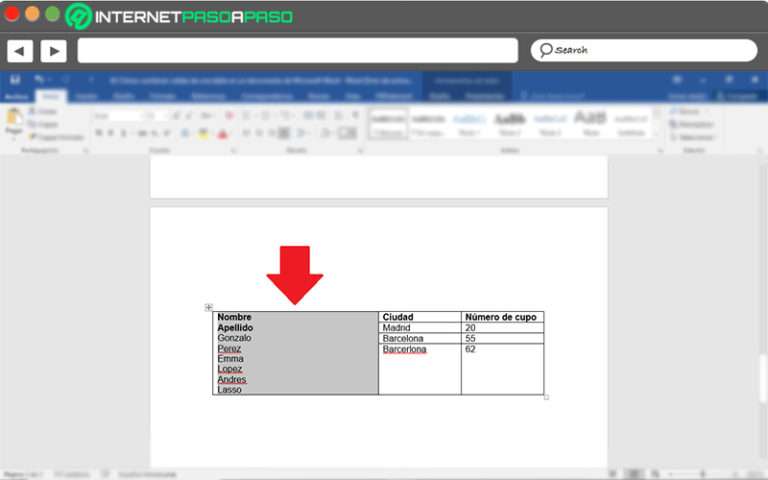Click browser back arrow button
This screenshot has width=768, height=480.
(x=20, y=51)
